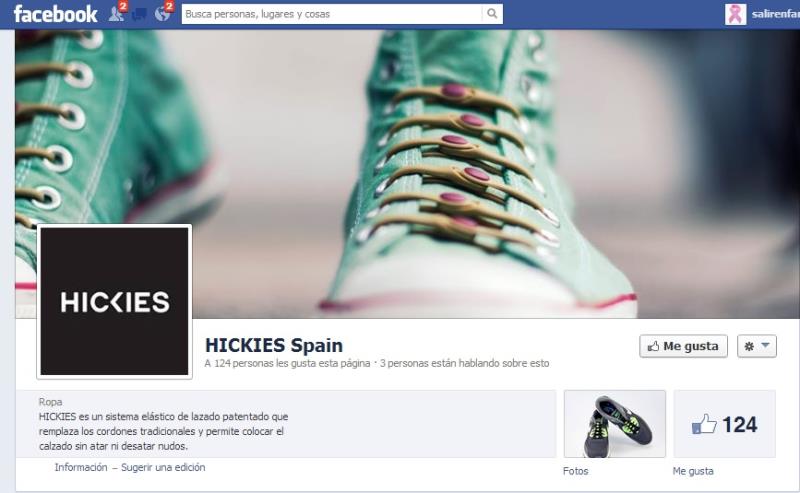This screenshot has height=493, width=800.
Task: Click the '124 personas les gusta' text
Action: (288, 364)
